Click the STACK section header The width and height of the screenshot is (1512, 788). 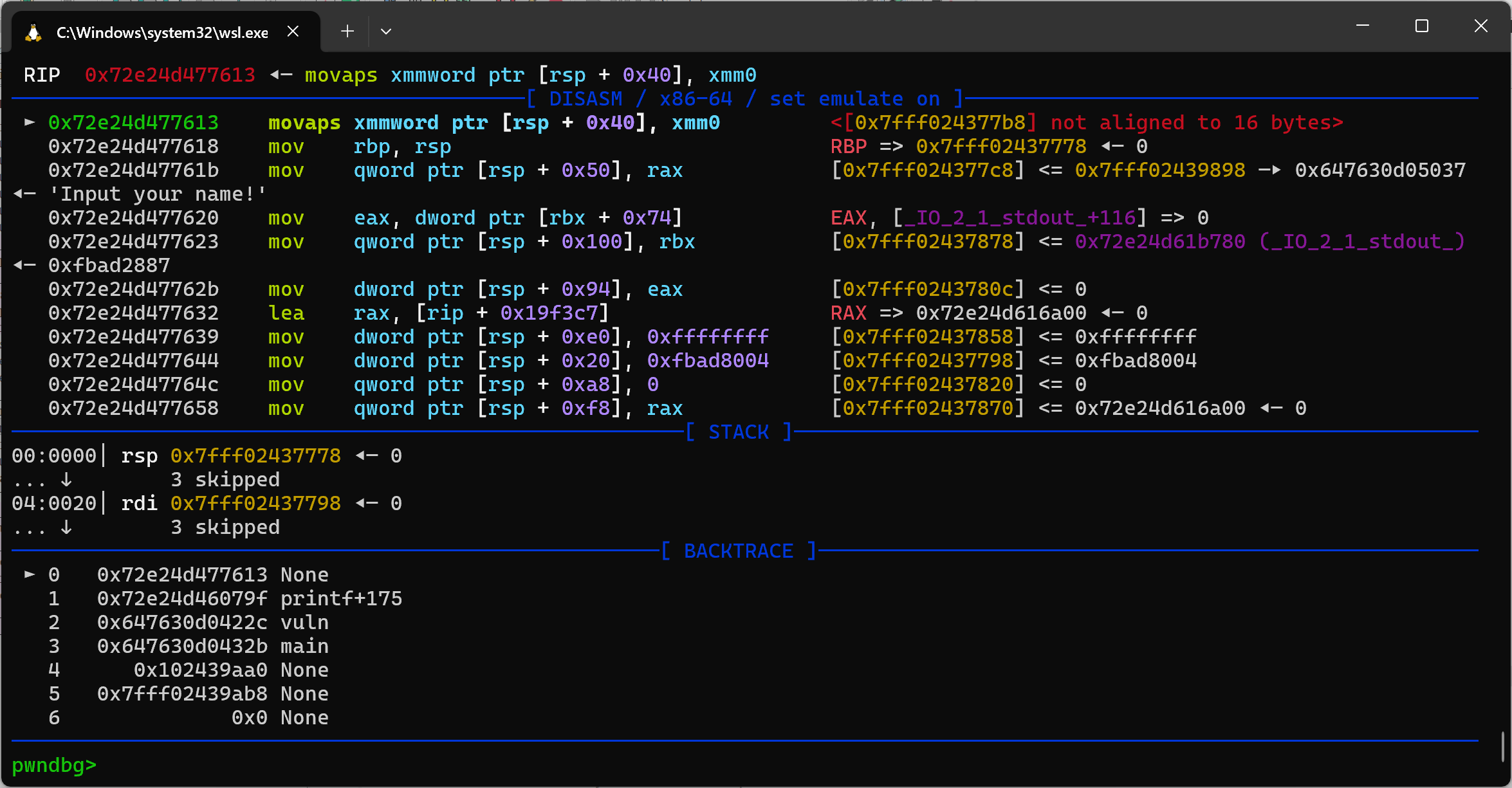[x=739, y=432]
